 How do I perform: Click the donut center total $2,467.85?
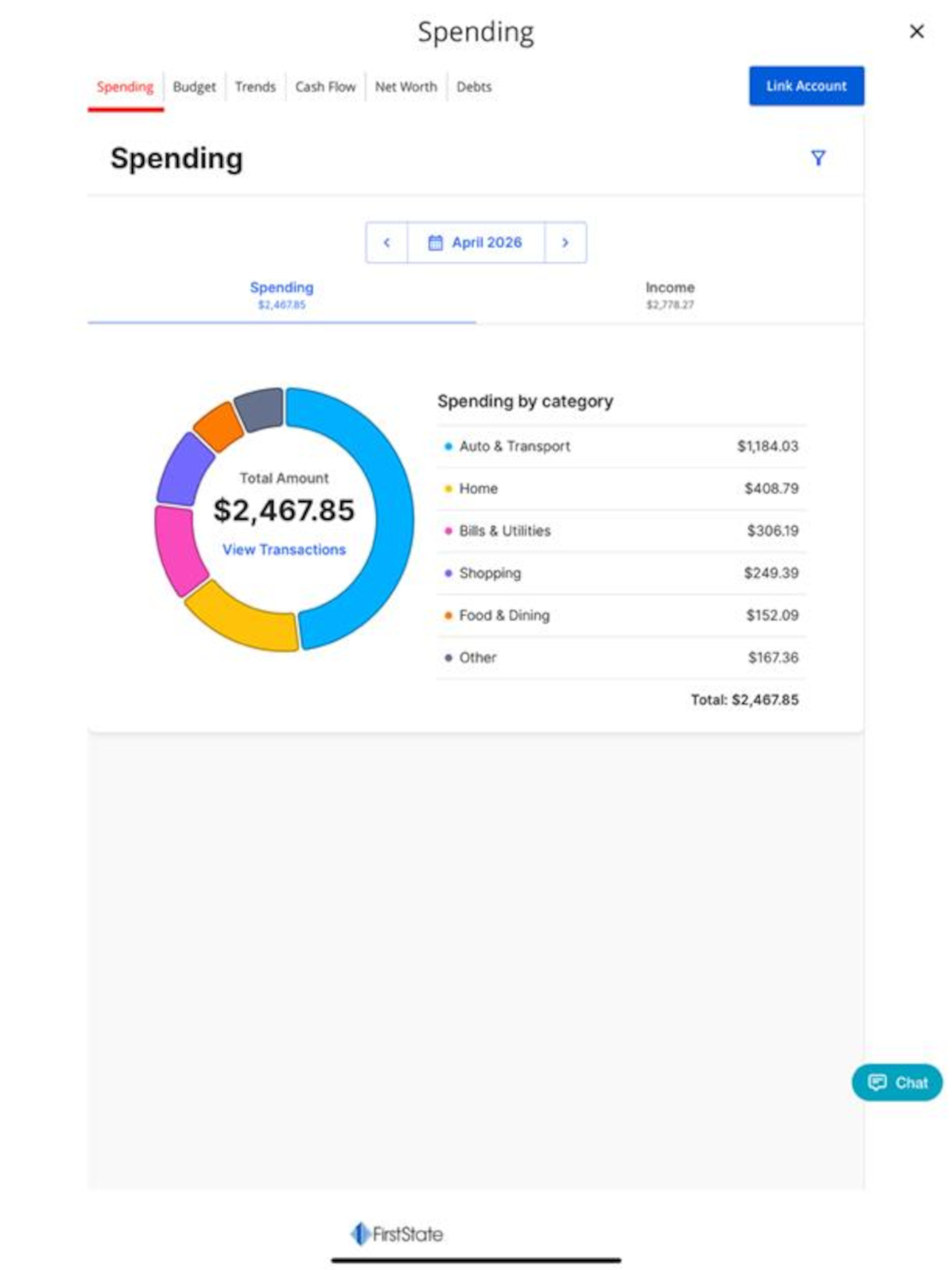(284, 510)
